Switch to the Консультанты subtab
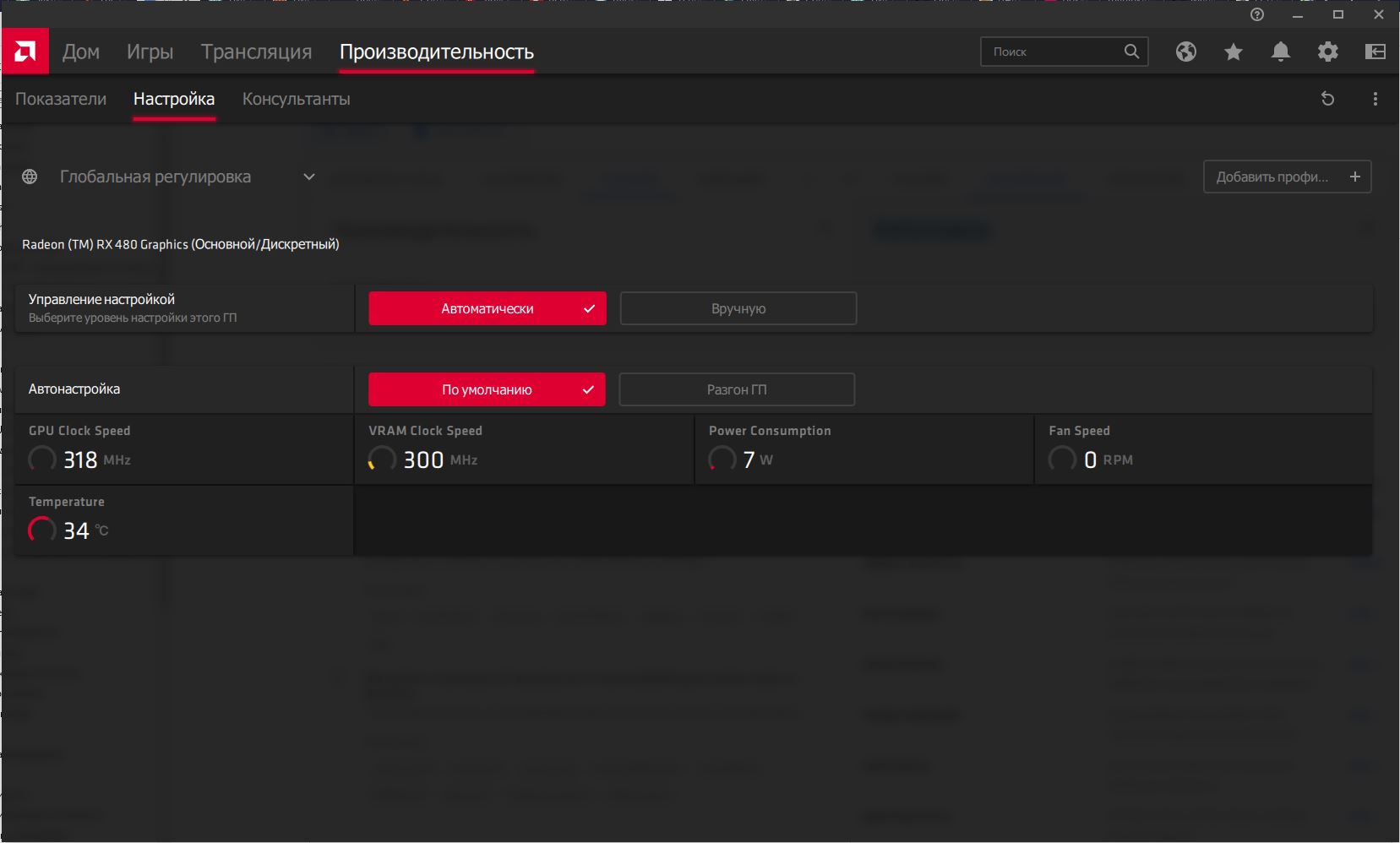This screenshot has height=843, width=1400. coord(297,99)
